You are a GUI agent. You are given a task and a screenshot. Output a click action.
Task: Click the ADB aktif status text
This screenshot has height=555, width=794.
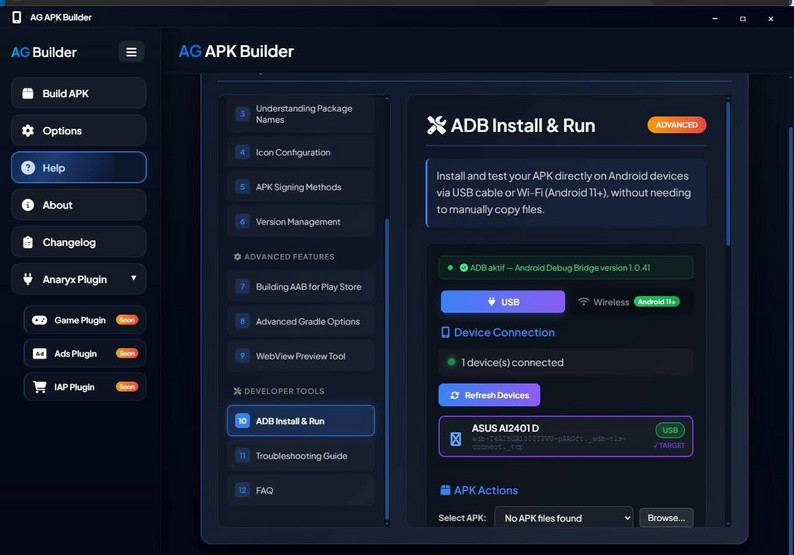coord(560,268)
